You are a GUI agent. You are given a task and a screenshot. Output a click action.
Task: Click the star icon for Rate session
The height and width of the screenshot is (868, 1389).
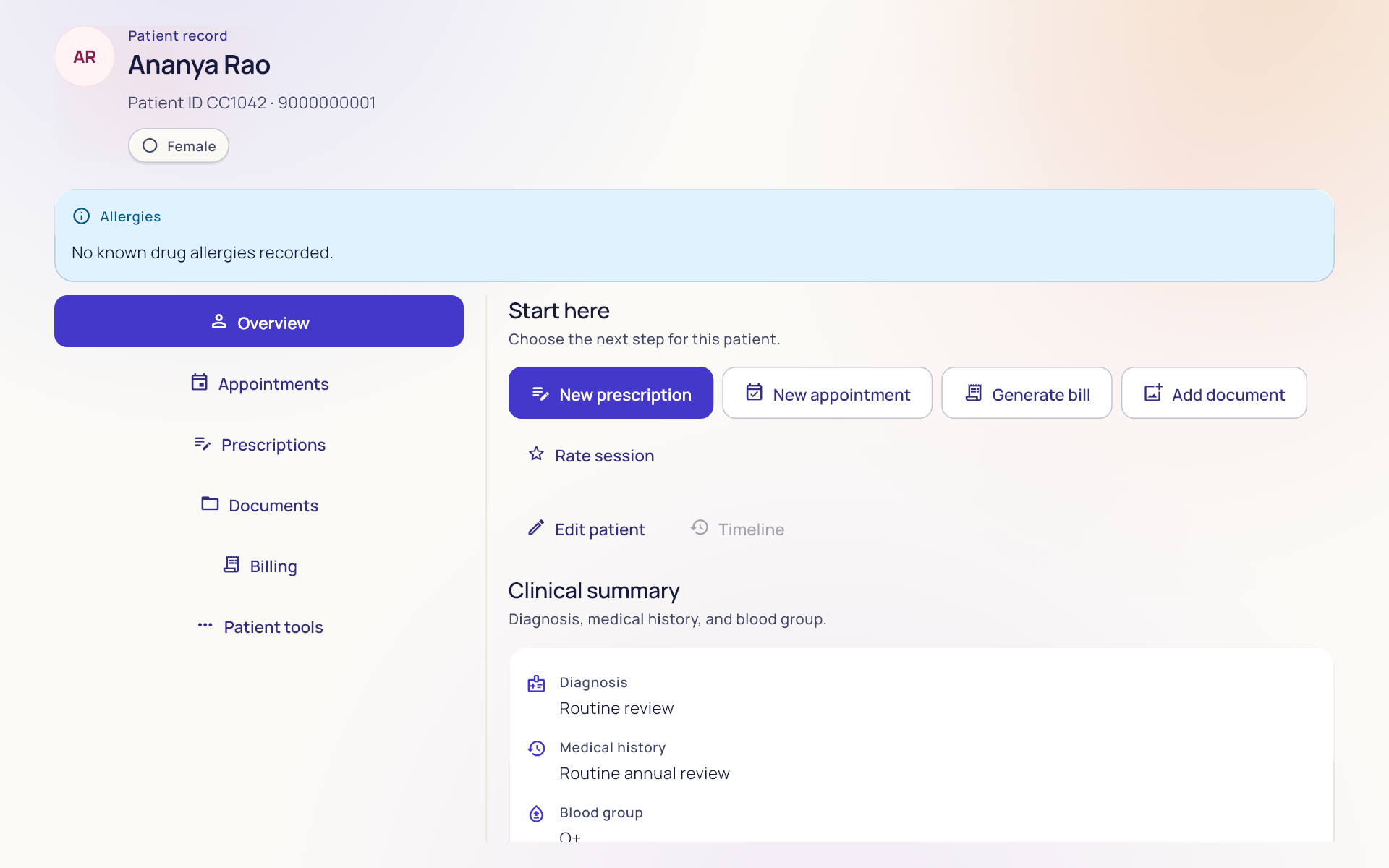coord(536,454)
